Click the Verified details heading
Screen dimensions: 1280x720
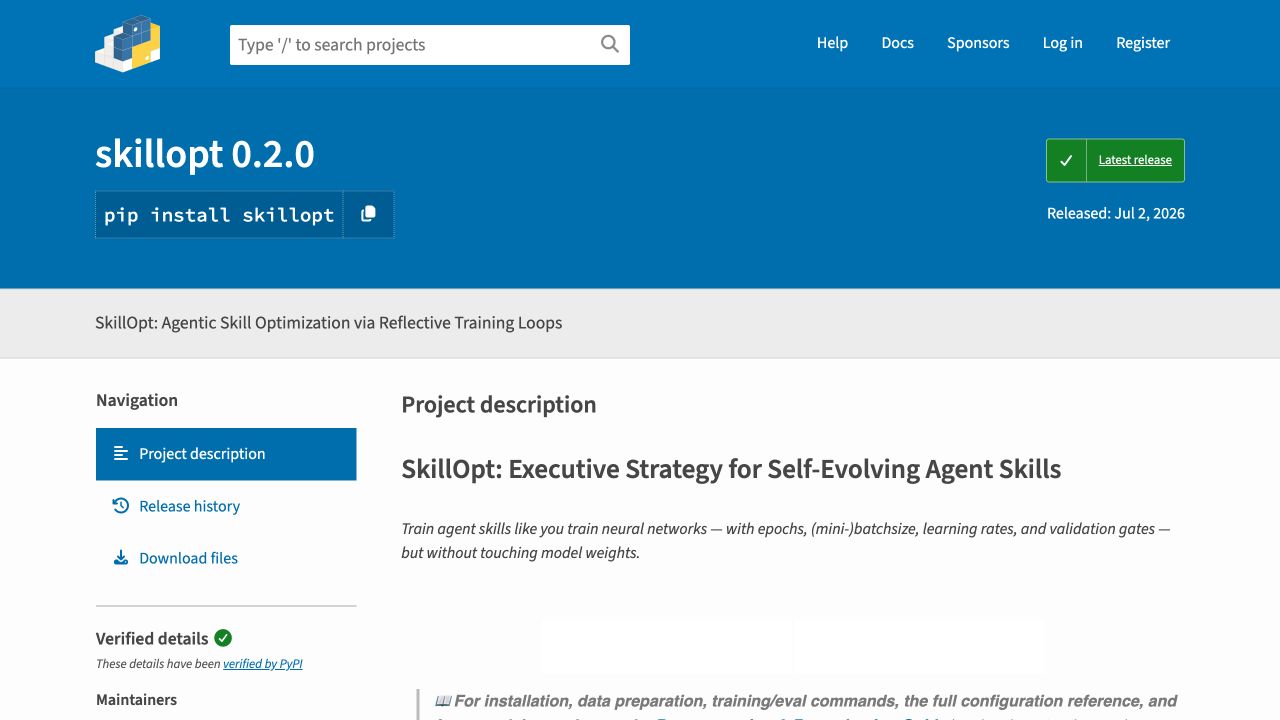click(x=152, y=638)
